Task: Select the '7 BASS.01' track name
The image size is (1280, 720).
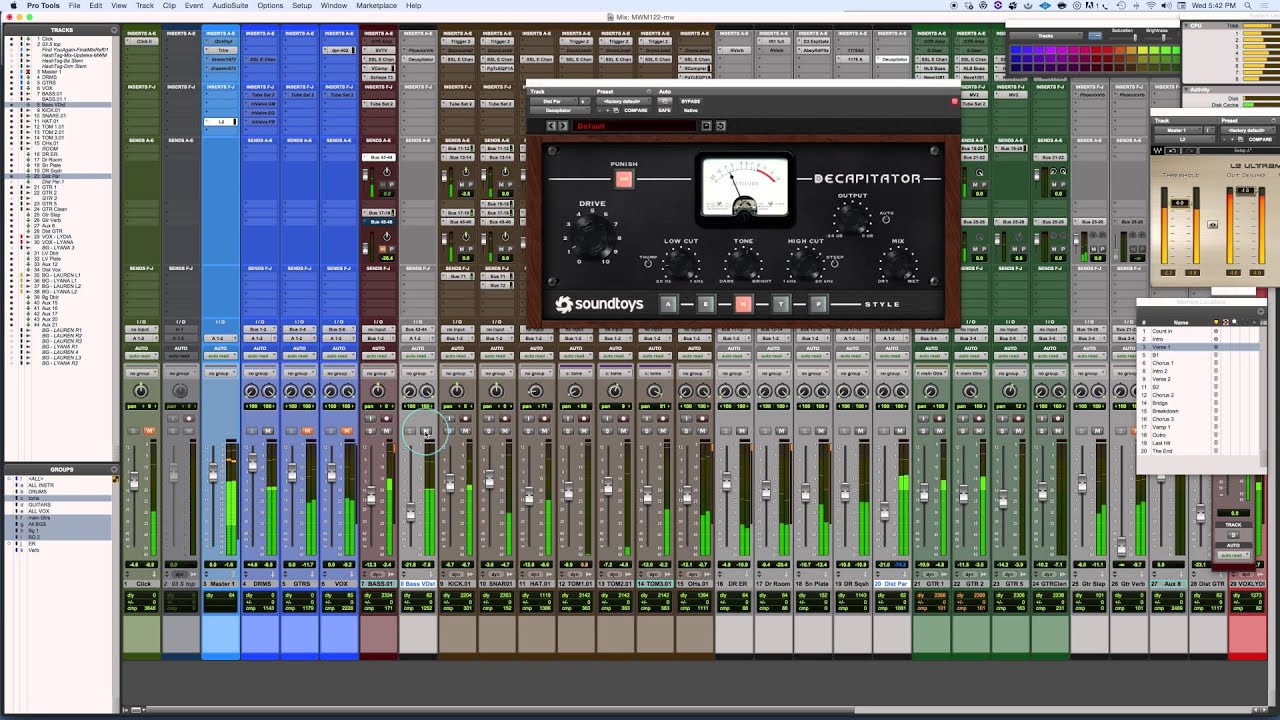Action: (x=378, y=584)
